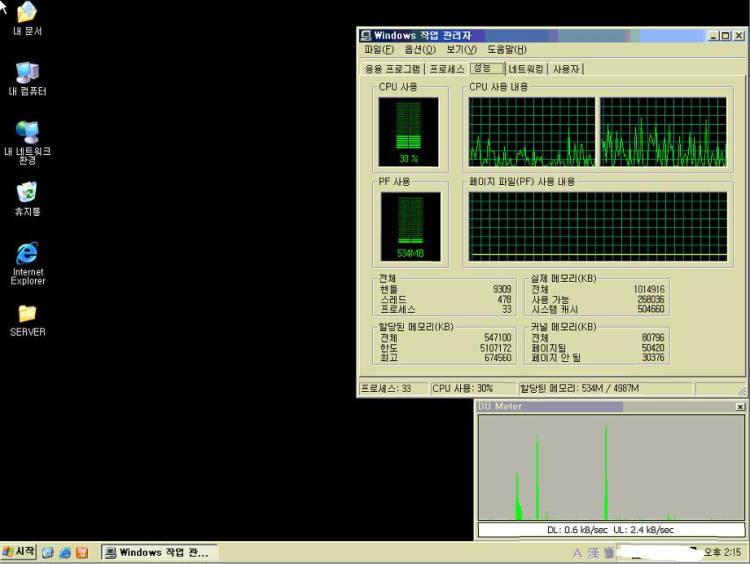
Task: Click the 시작 (Start) button
Action: (19, 552)
